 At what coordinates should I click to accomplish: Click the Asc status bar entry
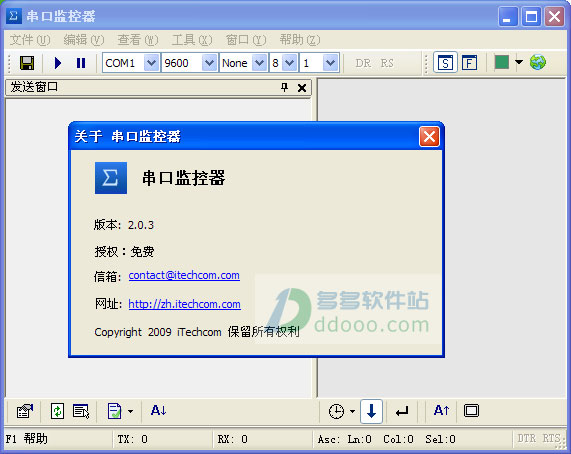[x=328, y=439]
